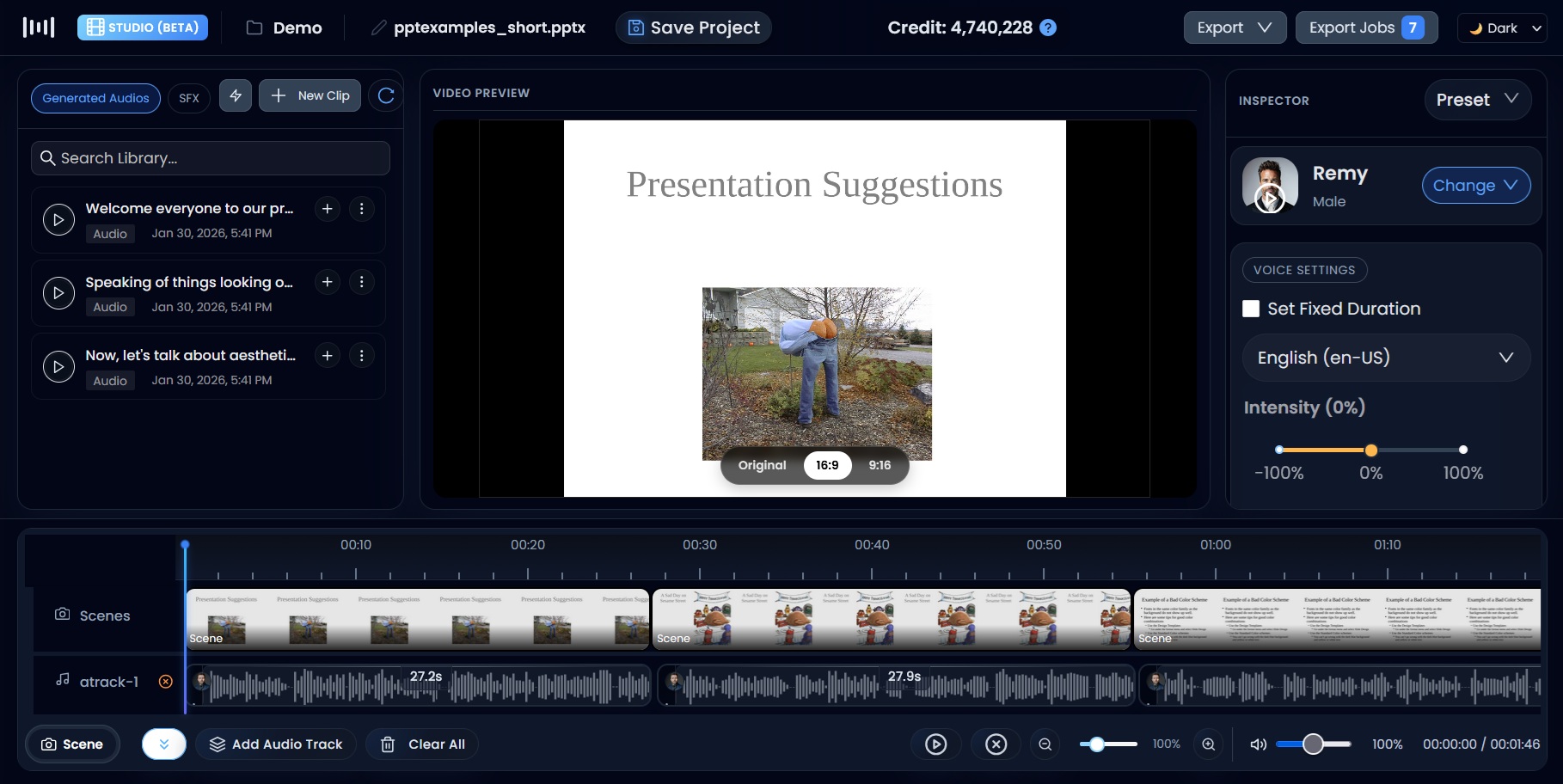Click the refresh icon in the audio library
Screen dimensions: 1563x784
[385, 95]
